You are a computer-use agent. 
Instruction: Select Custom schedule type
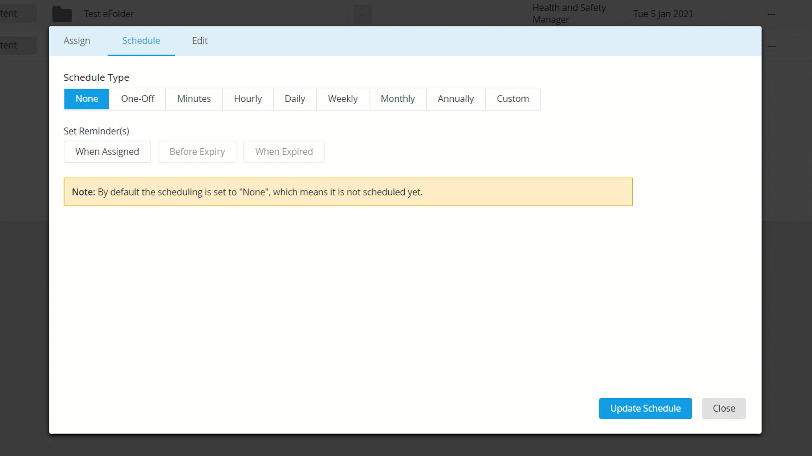[513, 99]
